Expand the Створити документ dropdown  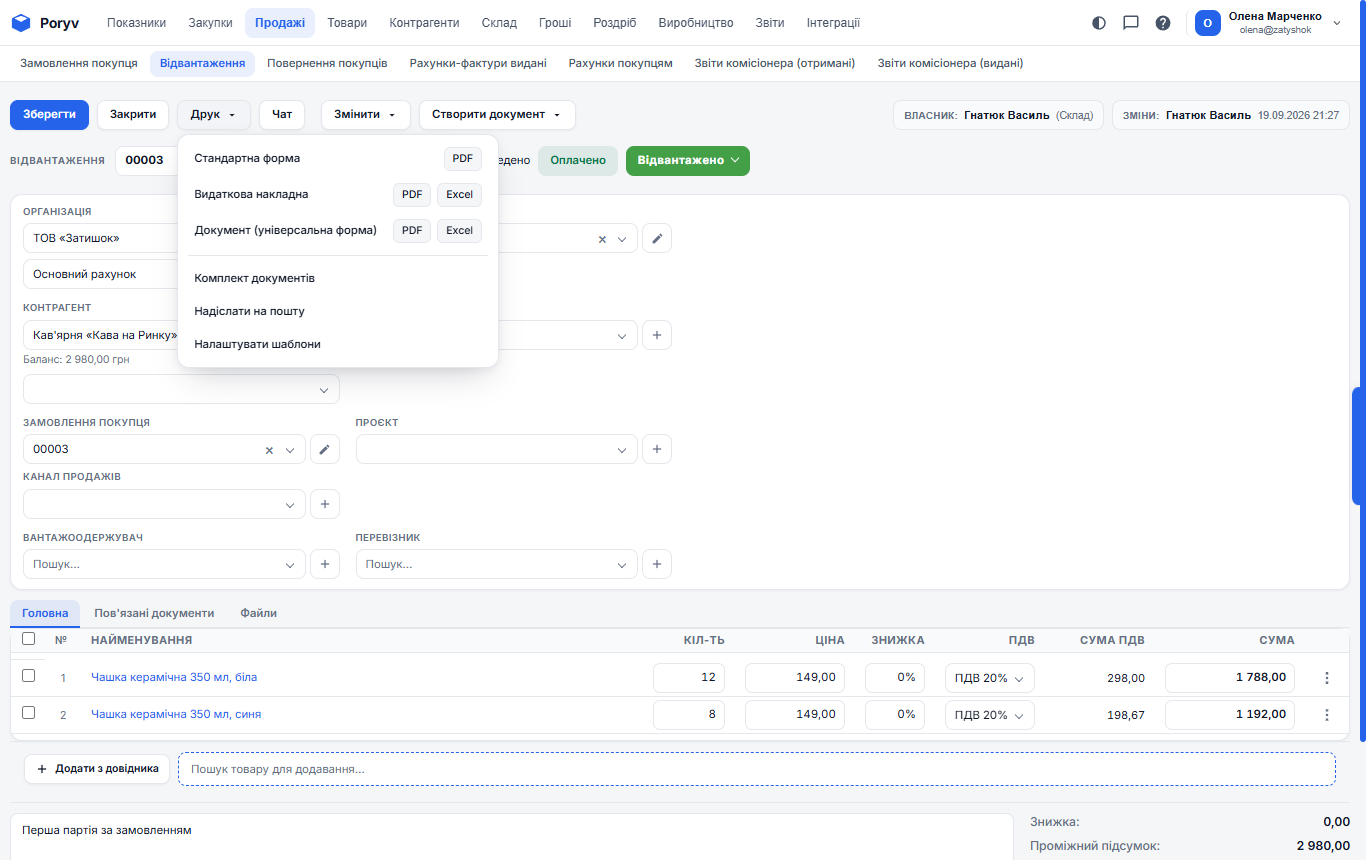497,115
